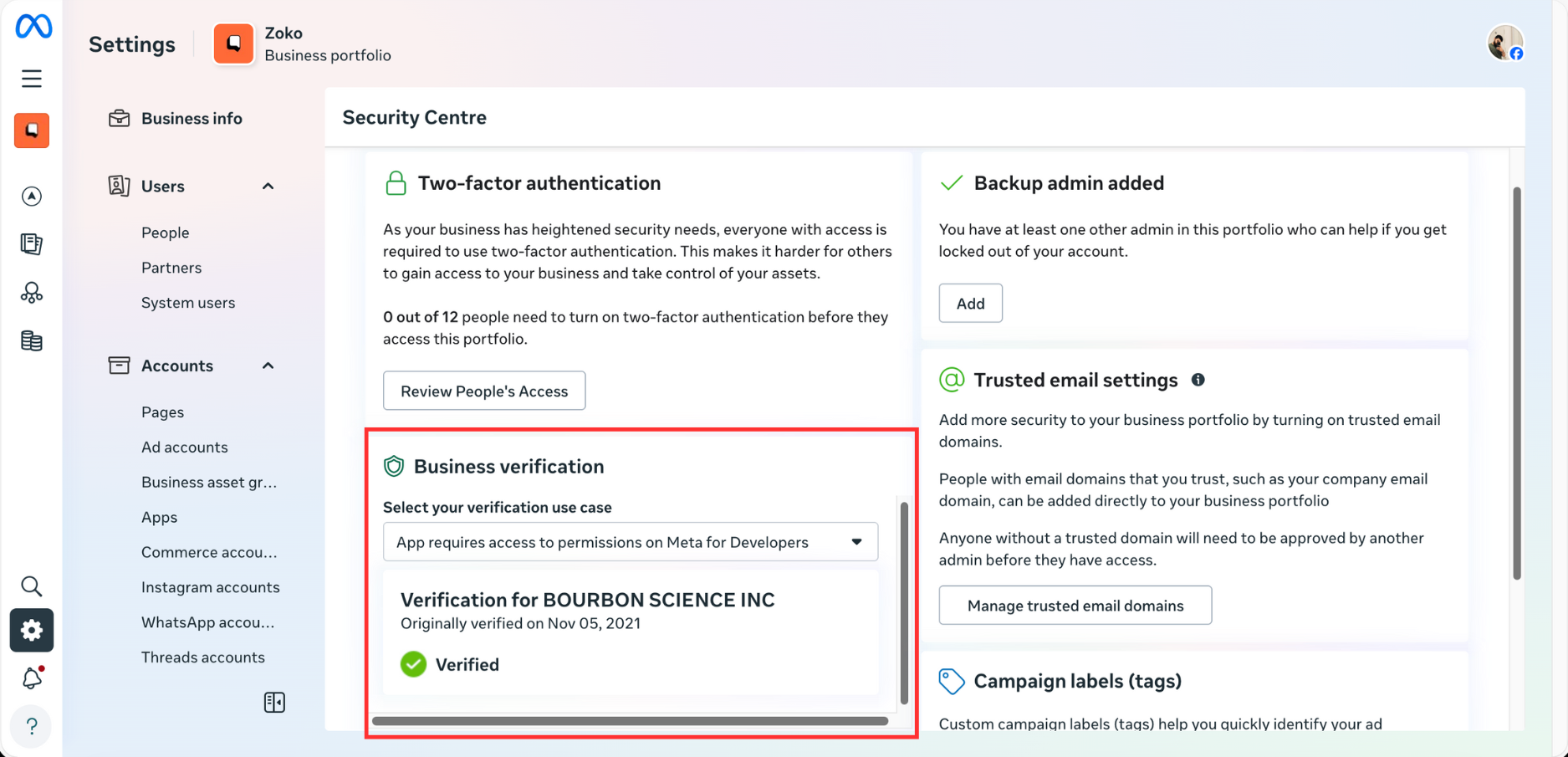The height and width of the screenshot is (757, 1568).
Task: Click 'Originally verified on Nov 05, 2021'
Action: [520, 623]
